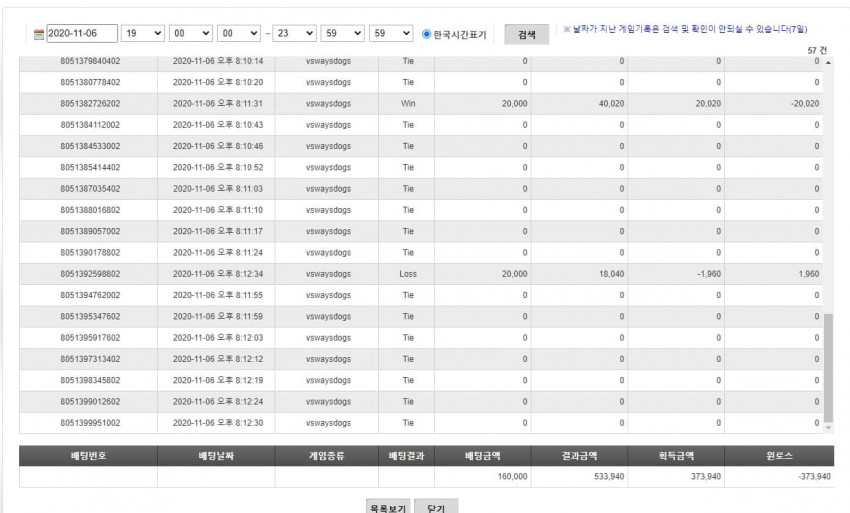The width and height of the screenshot is (850, 513).
Task: Click the 7-day search notice text
Action: tap(686, 30)
